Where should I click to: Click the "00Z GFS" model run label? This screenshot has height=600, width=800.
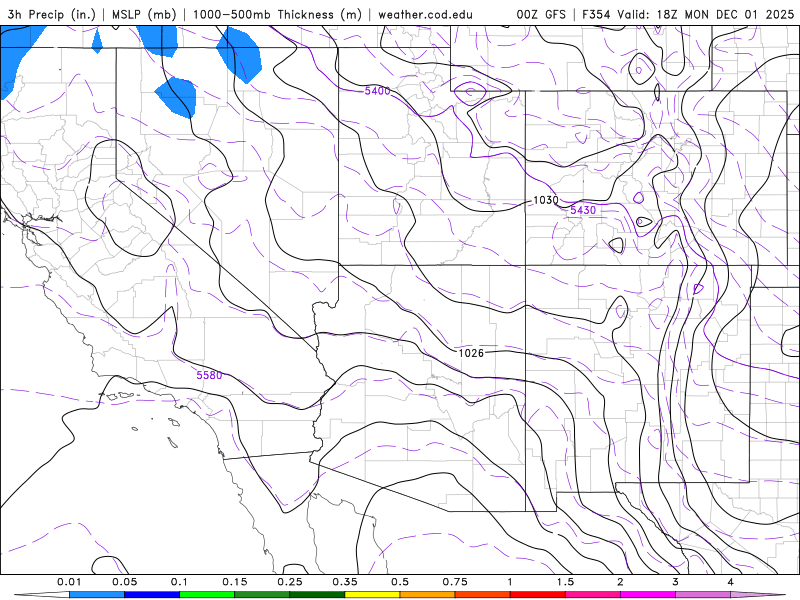(x=541, y=14)
